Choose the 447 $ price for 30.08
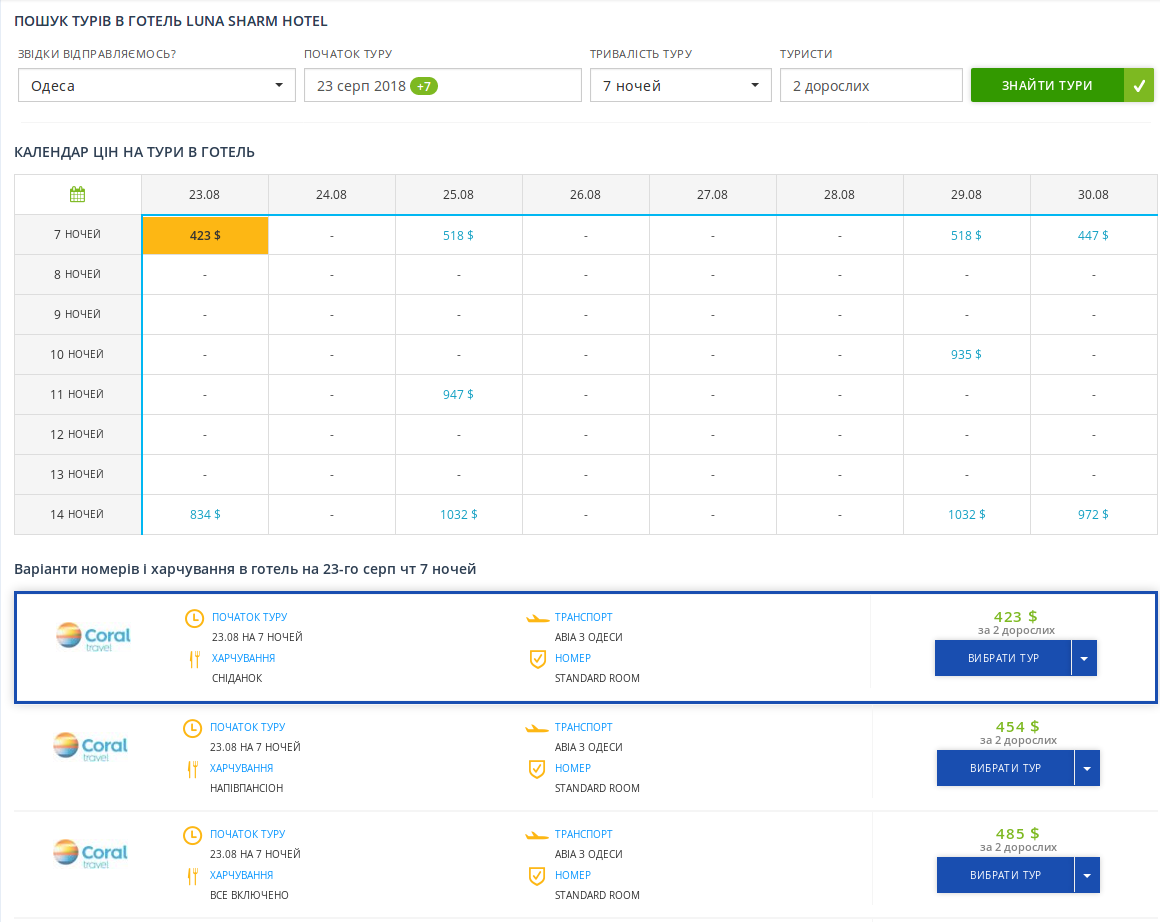This screenshot has height=922, width=1160. pyautogui.click(x=1093, y=235)
